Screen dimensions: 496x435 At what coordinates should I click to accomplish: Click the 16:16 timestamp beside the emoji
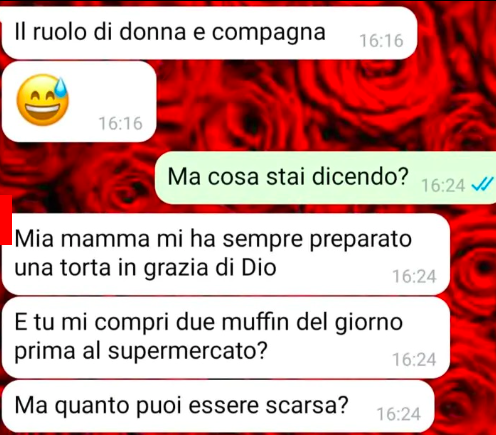coord(121,124)
